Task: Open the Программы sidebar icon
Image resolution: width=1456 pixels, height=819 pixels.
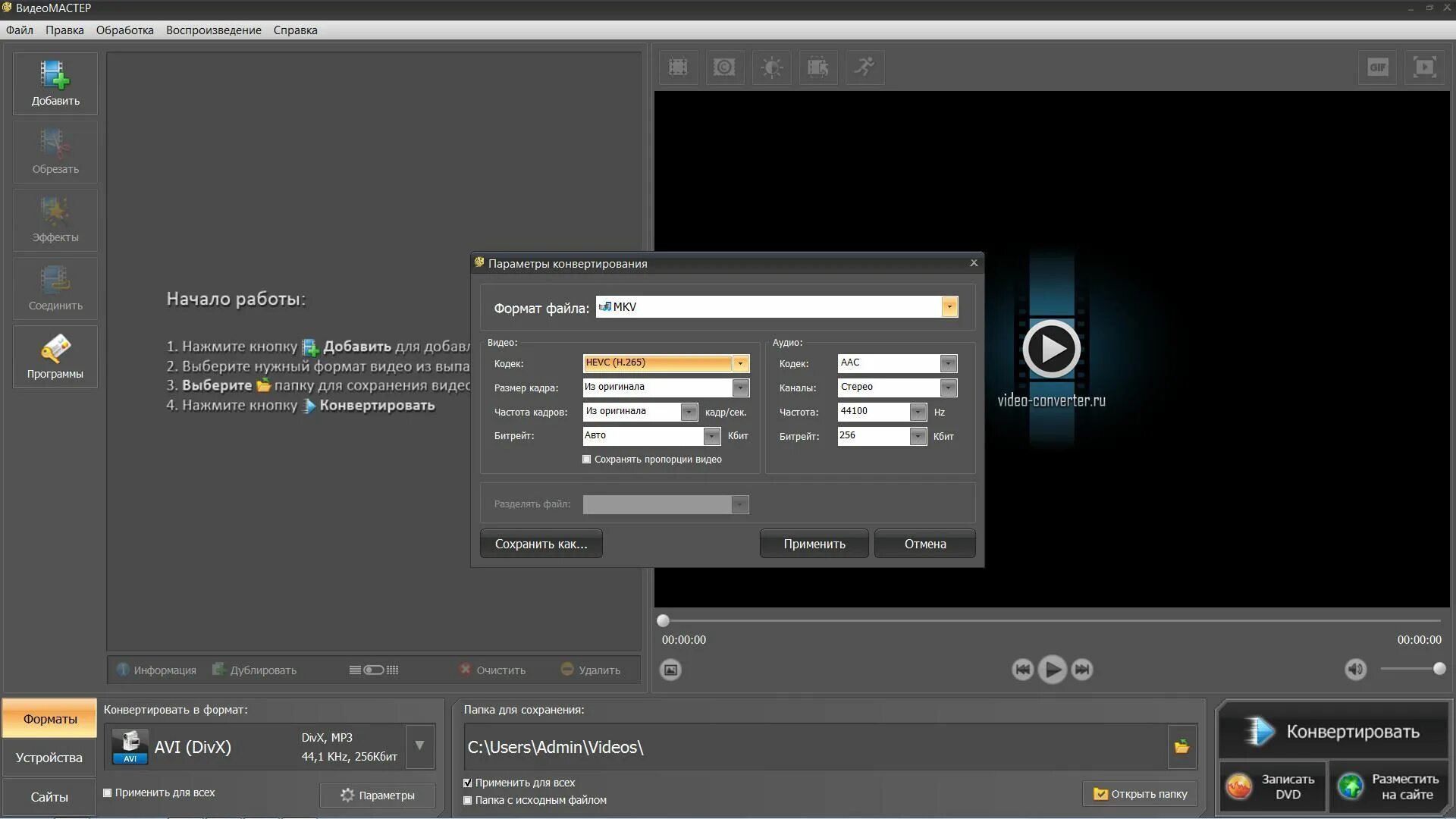Action: point(55,356)
